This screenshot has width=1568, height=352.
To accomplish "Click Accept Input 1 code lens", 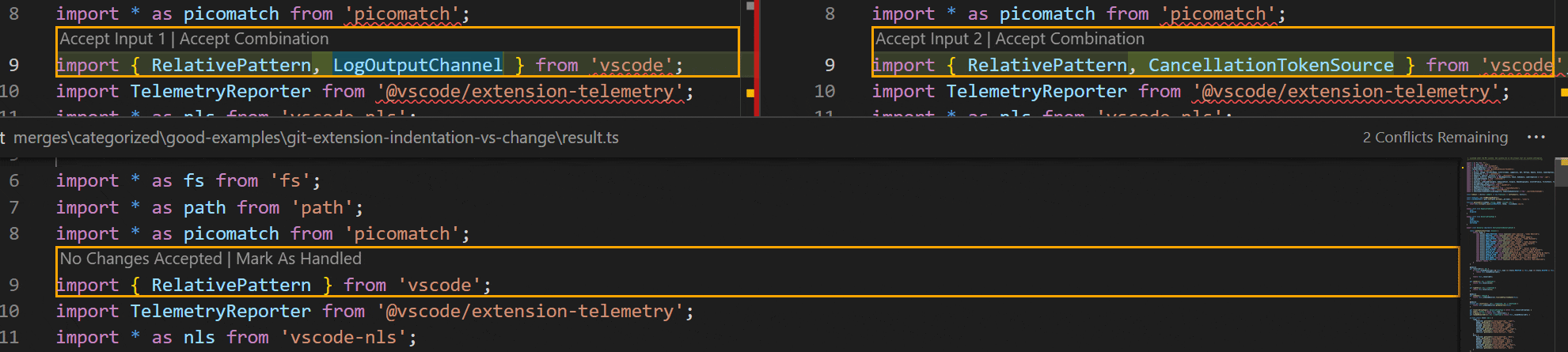I will click(x=112, y=39).
